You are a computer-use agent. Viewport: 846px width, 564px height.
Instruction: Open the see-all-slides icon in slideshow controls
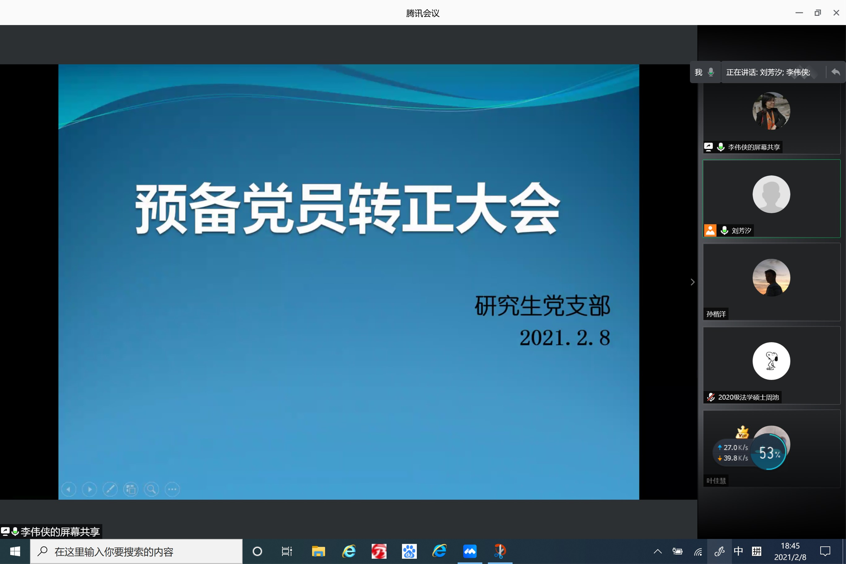(131, 489)
